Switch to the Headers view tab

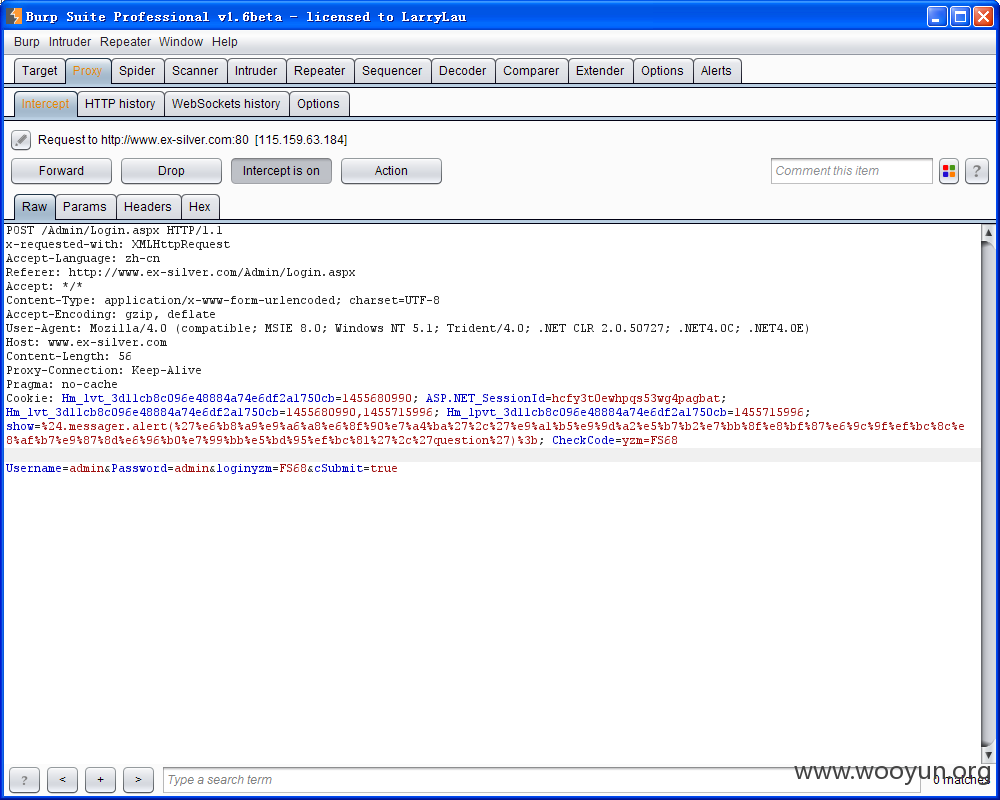(x=147, y=207)
